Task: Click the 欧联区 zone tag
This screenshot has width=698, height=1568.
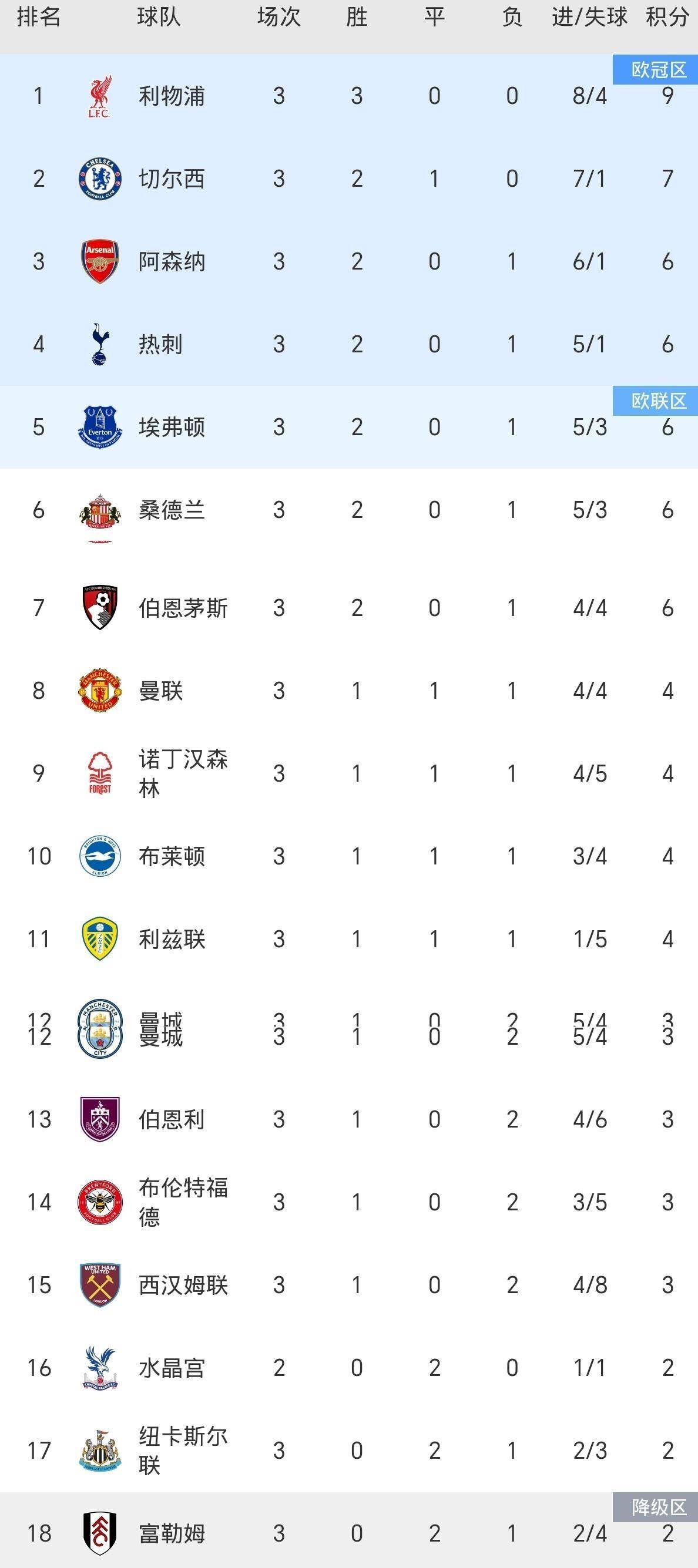Action: point(658,401)
